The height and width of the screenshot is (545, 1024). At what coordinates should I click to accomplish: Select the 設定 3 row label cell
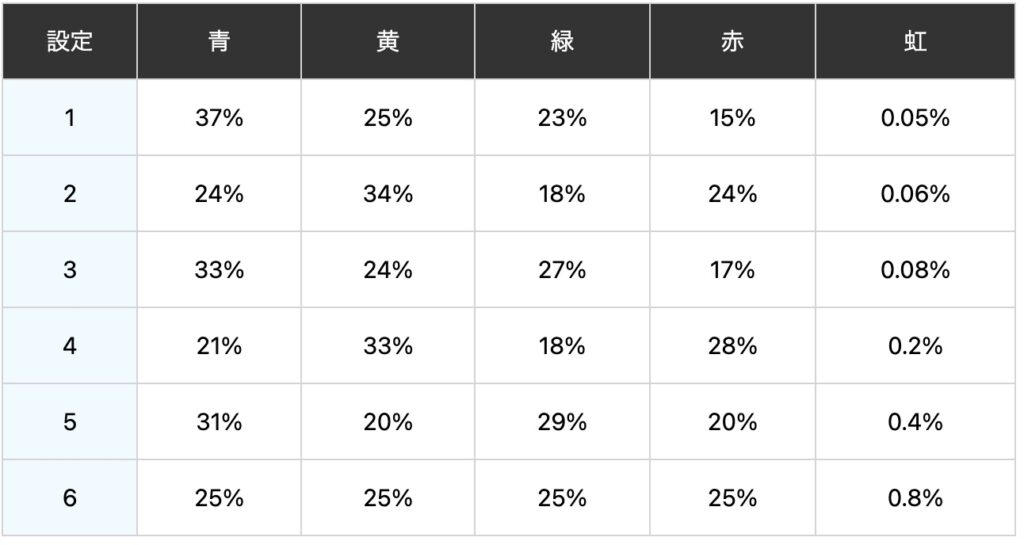point(69,270)
